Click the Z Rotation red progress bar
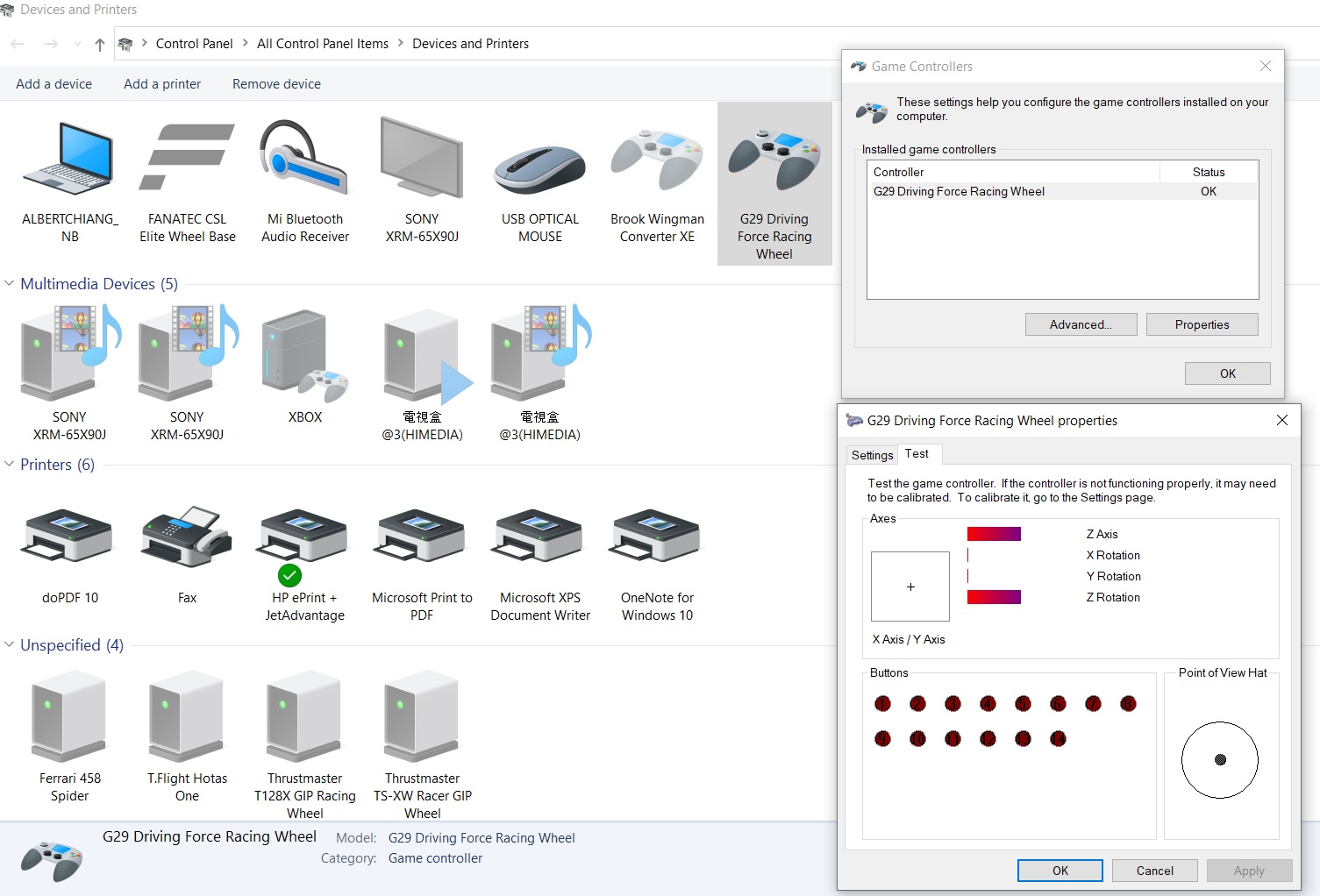This screenshot has width=1320, height=896. point(994,597)
